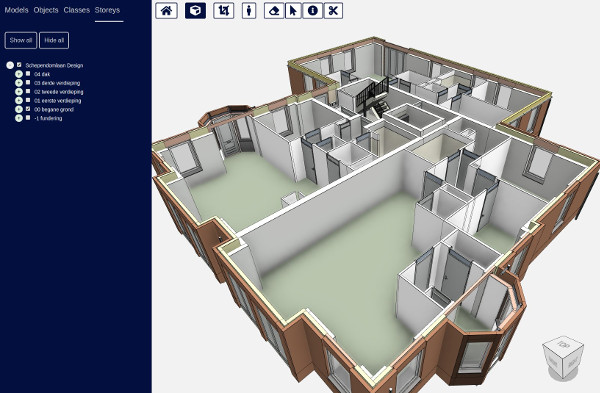Collapse the Schependomlaan Design tree node
This screenshot has width=600, height=393.
coord(10,65)
